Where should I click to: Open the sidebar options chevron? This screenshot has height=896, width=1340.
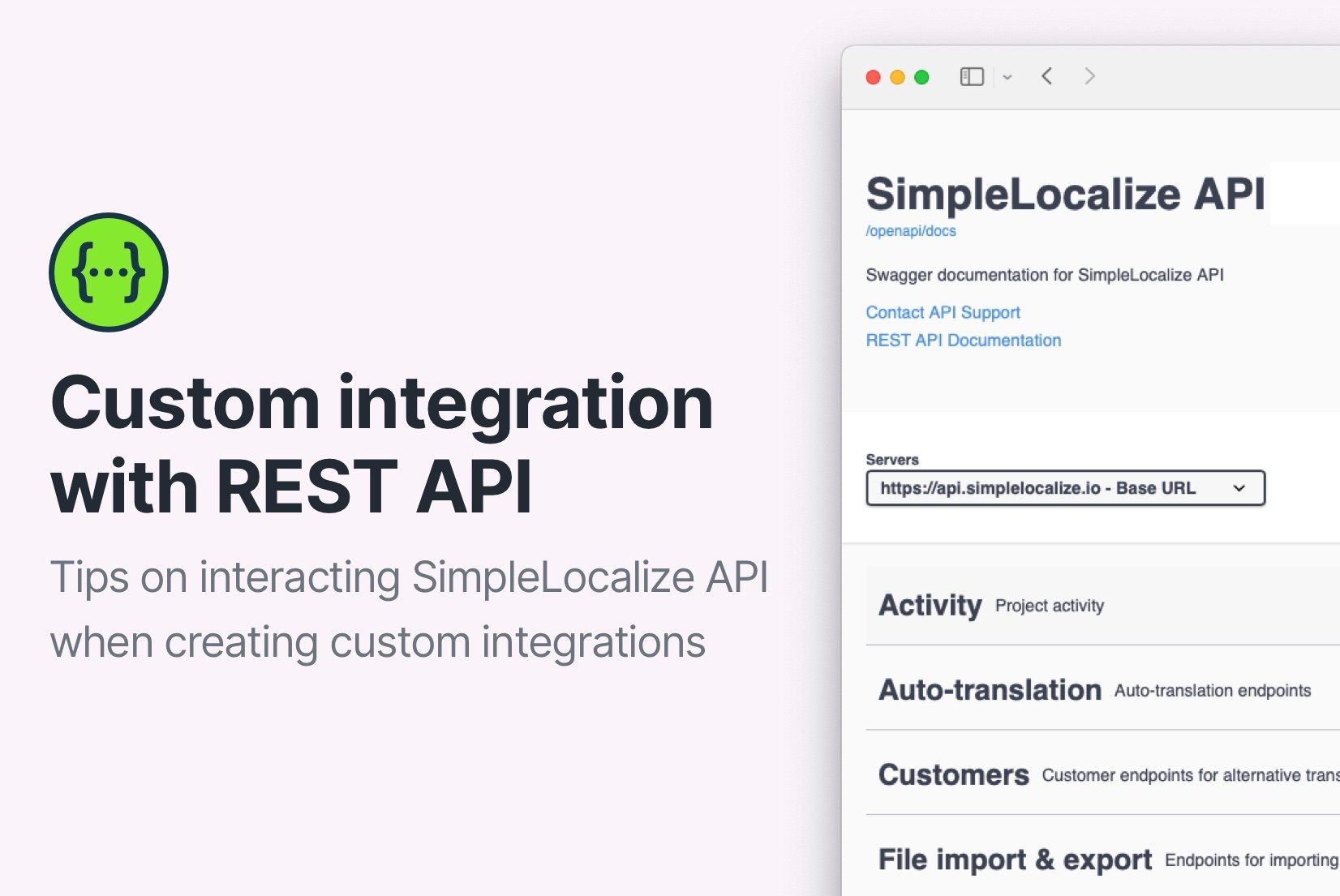click(1007, 77)
